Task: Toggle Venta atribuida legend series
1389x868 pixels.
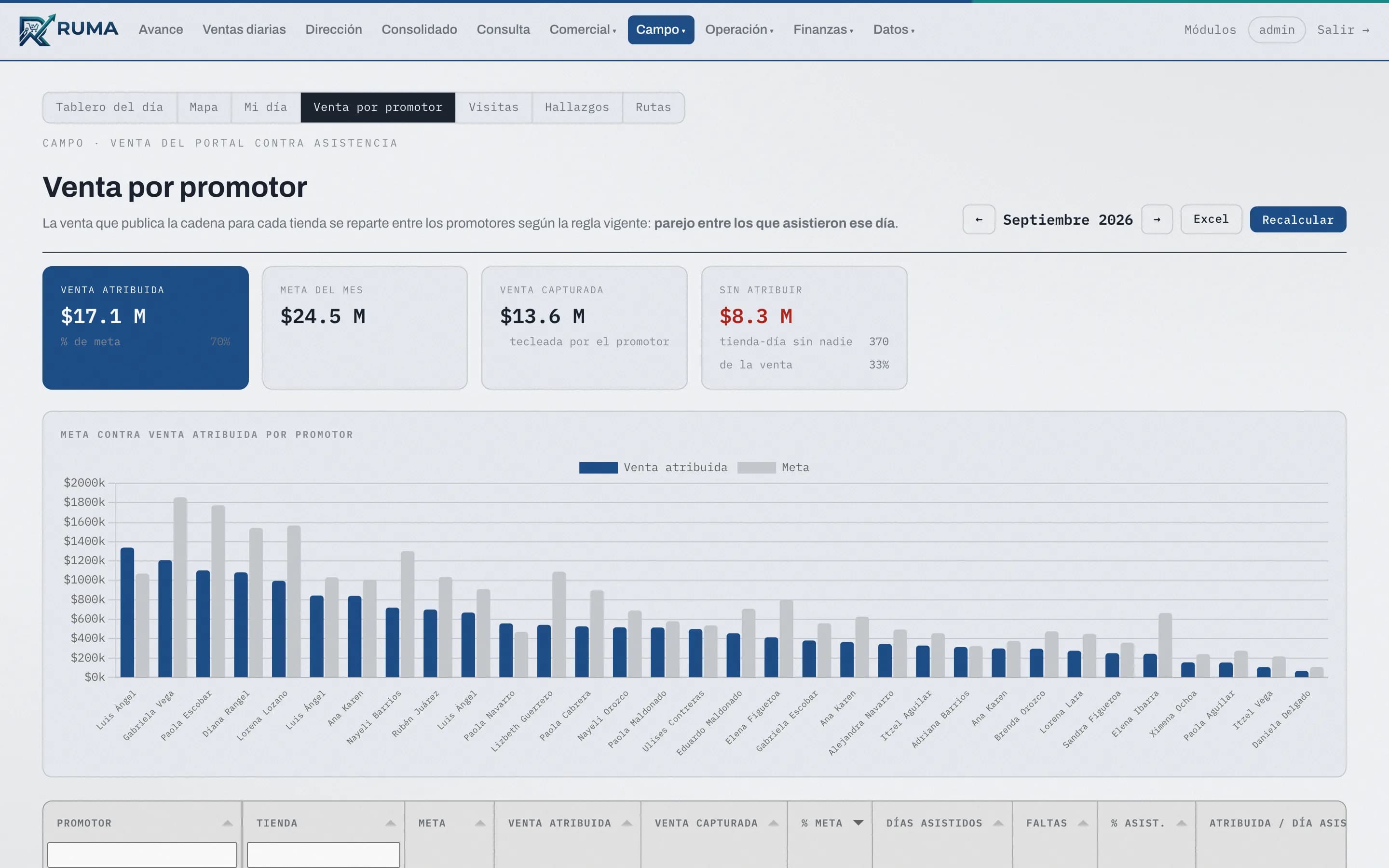Action: (x=653, y=467)
